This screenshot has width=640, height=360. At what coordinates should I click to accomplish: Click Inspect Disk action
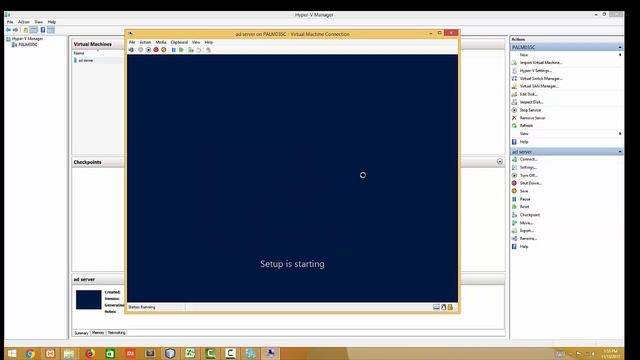[x=531, y=102]
